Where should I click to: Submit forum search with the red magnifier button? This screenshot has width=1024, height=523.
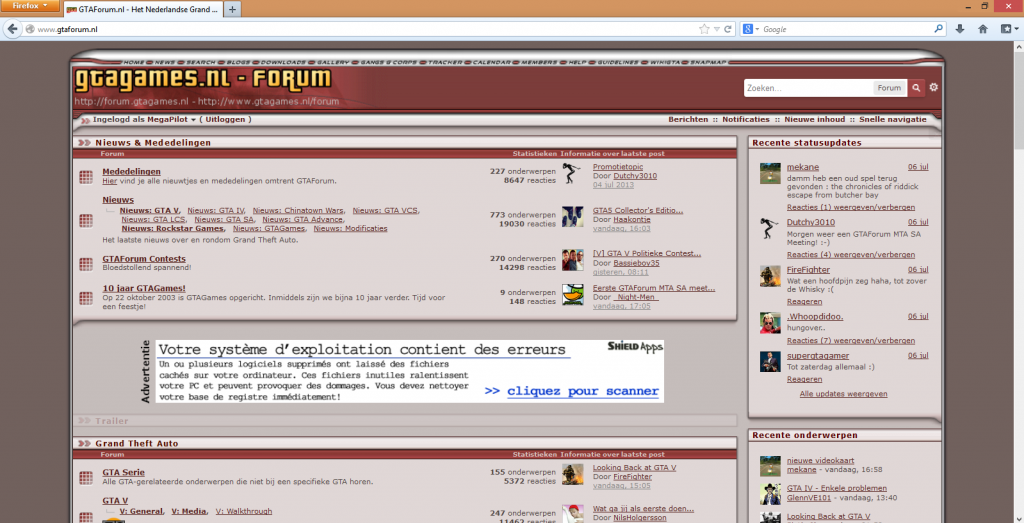(916, 87)
